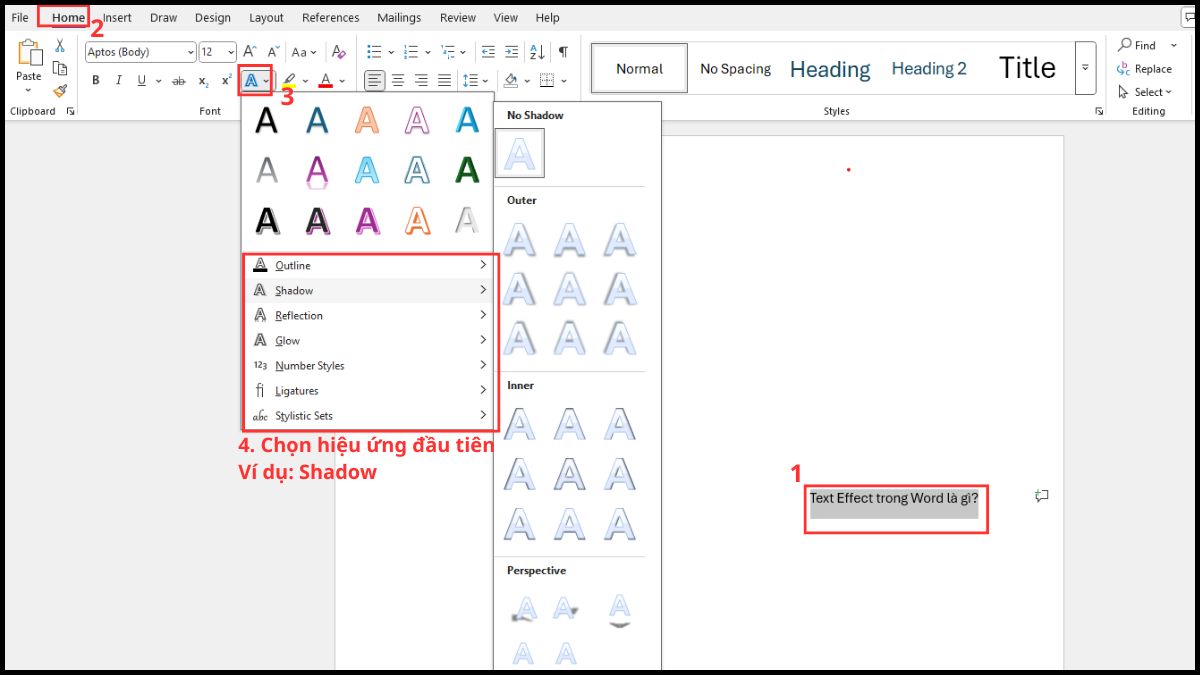This screenshot has width=1200, height=675.
Task: Select the Cut scissors icon
Action: [60, 45]
